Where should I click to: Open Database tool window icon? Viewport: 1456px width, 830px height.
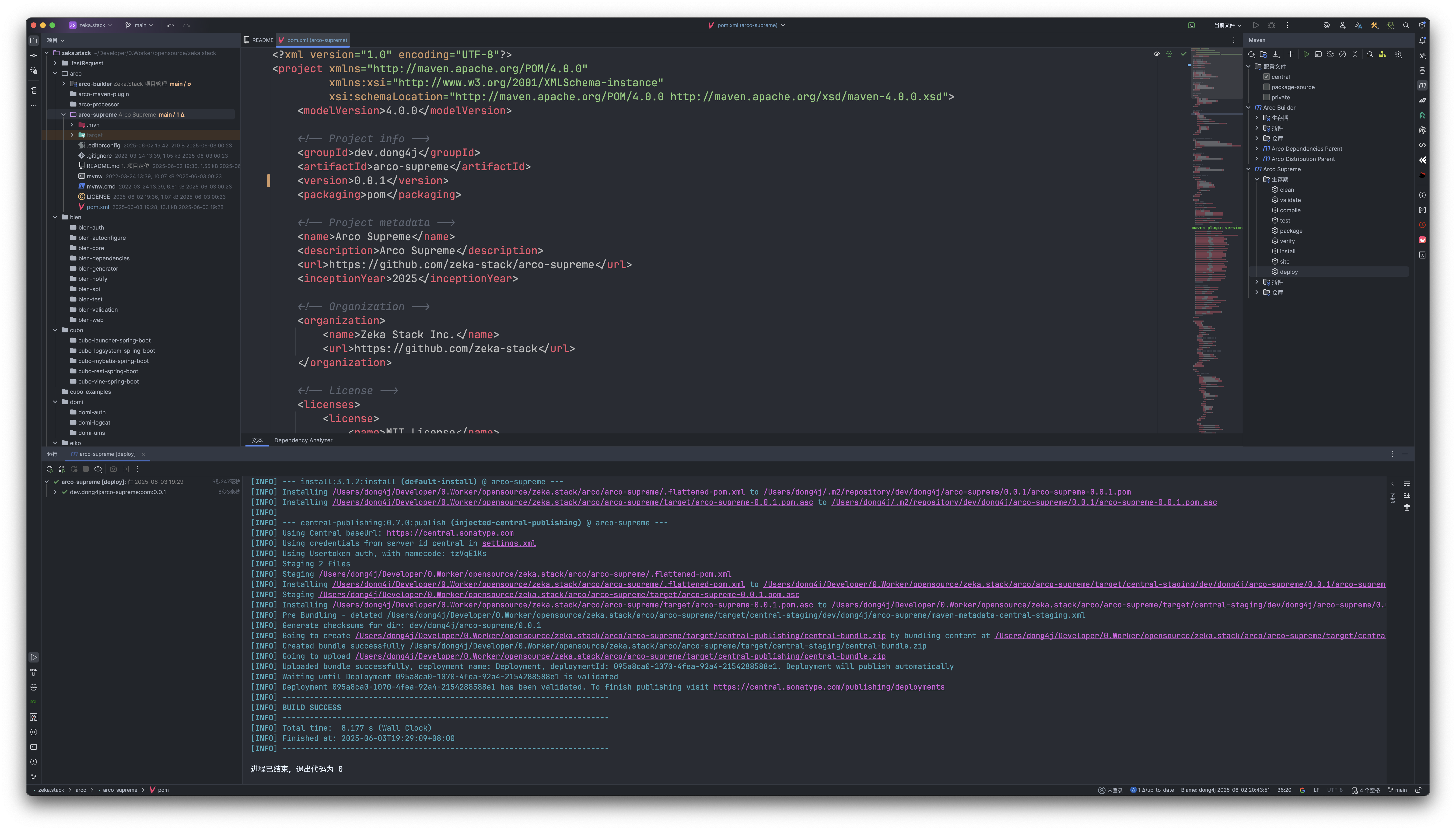(1422, 71)
